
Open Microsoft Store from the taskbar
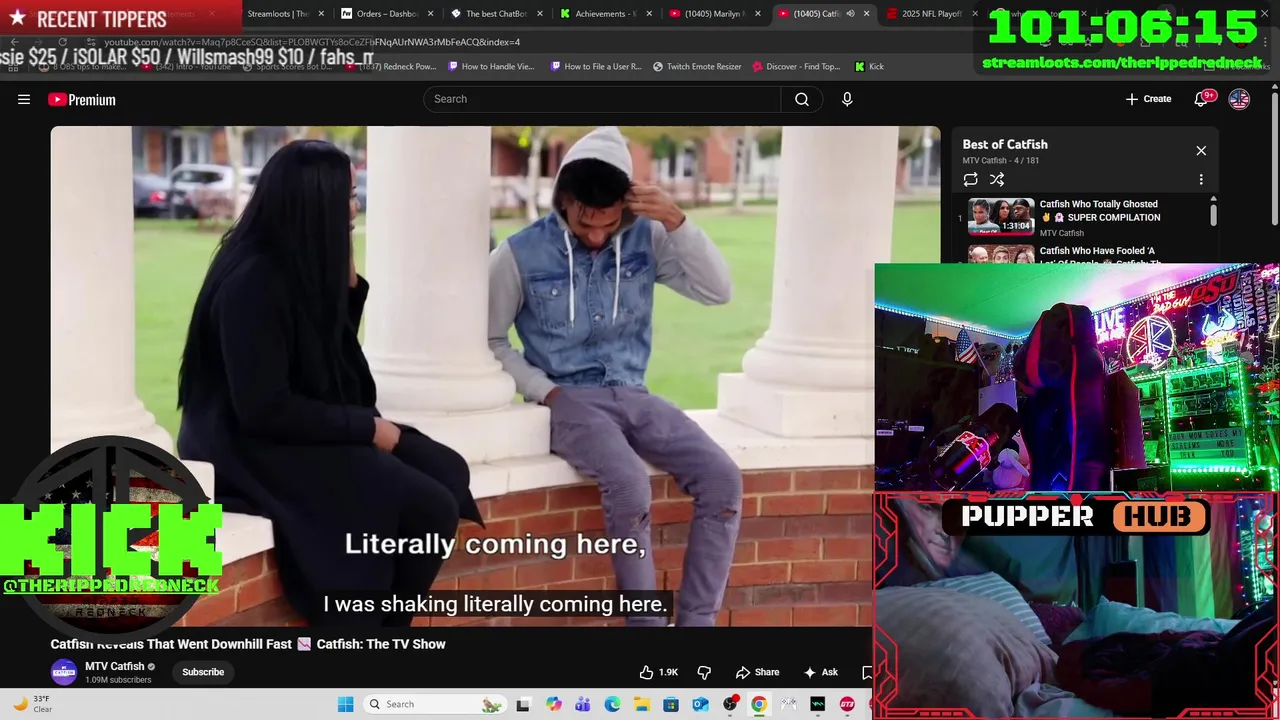(x=671, y=704)
